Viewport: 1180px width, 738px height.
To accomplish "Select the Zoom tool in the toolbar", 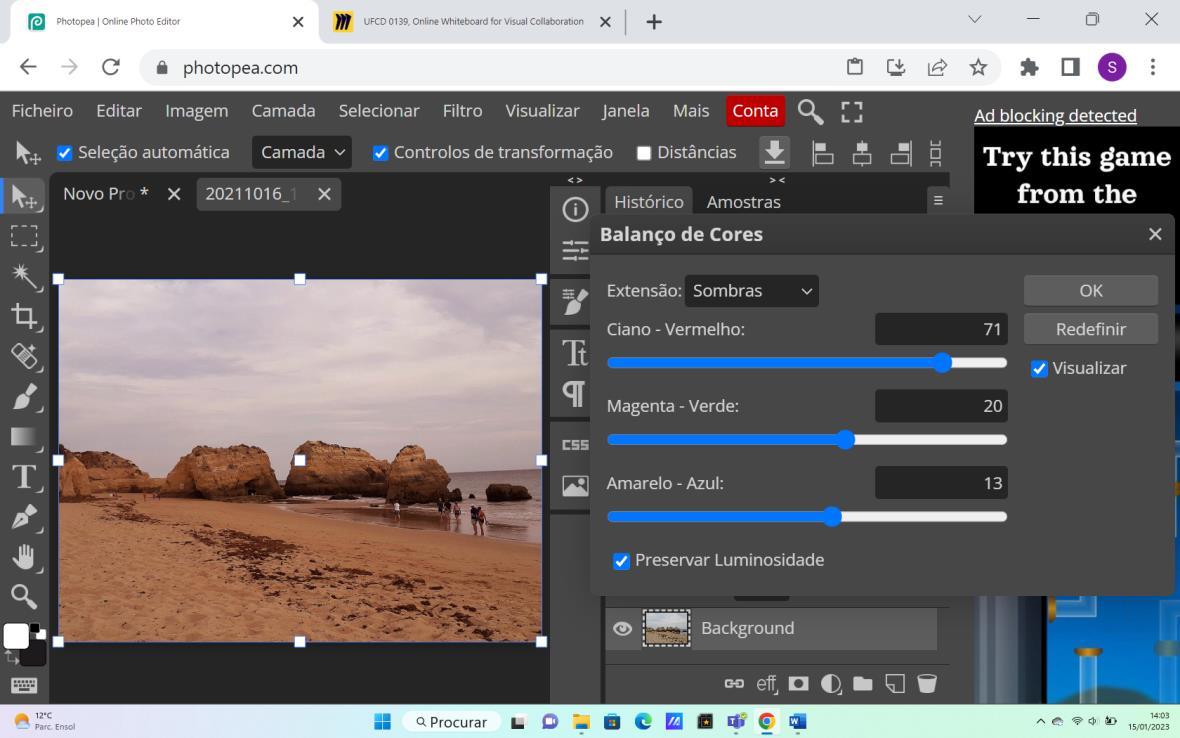I will click(x=24, y=597).
